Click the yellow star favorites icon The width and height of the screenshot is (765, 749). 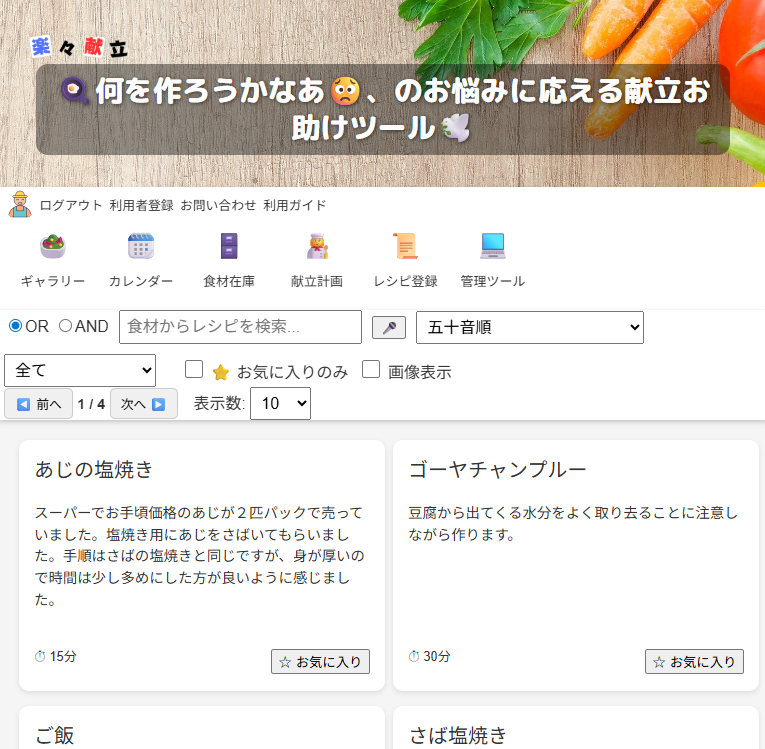point(221,372)
